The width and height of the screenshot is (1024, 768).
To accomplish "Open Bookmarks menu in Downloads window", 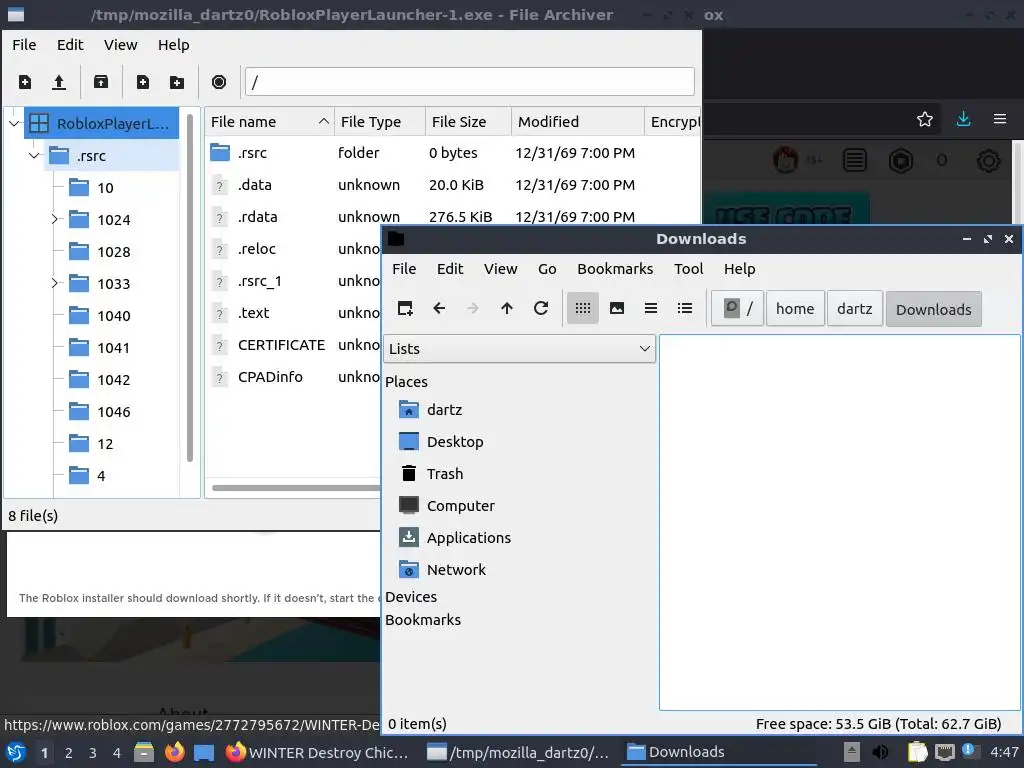I will click(615, 269).
